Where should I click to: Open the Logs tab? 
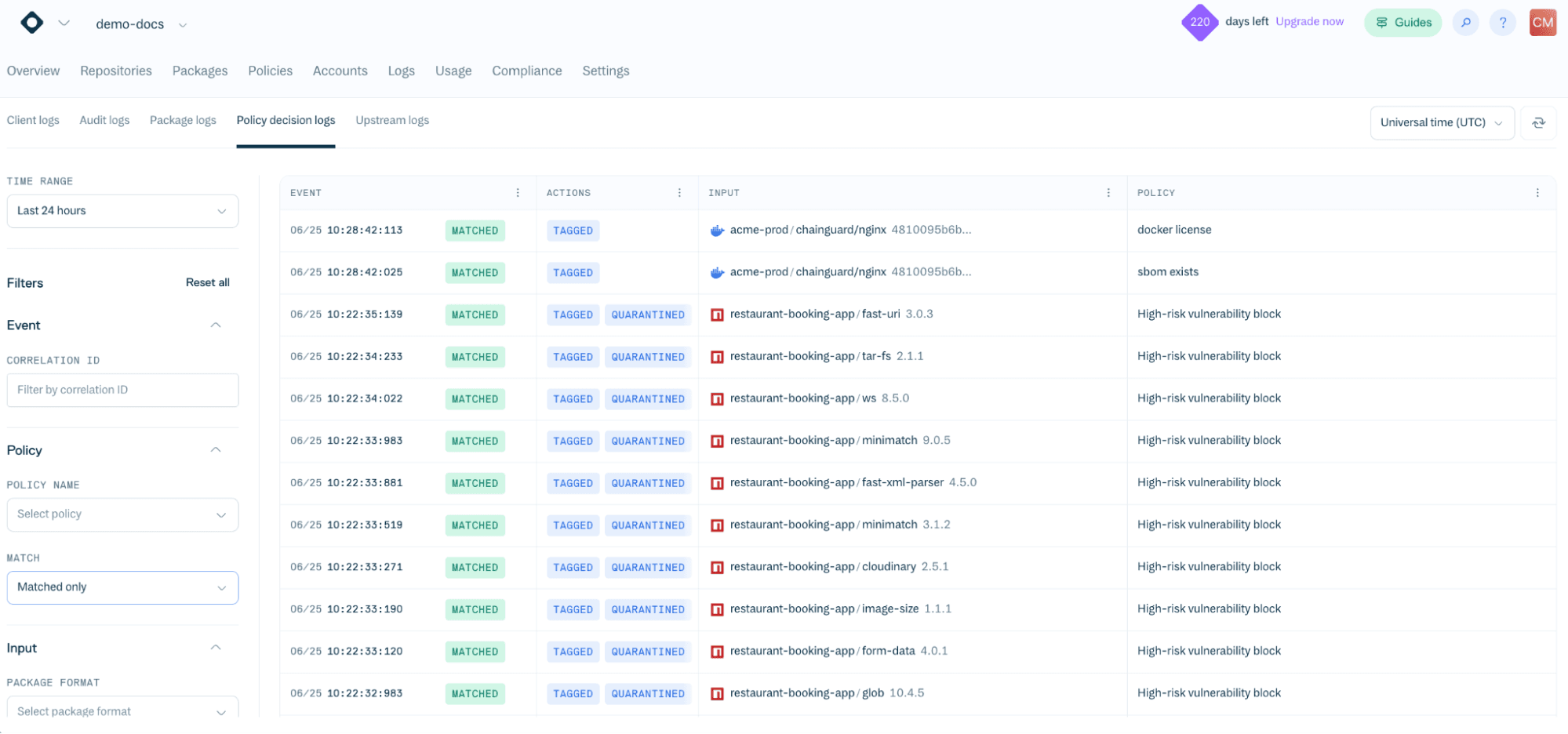click(x=401, y=71)
